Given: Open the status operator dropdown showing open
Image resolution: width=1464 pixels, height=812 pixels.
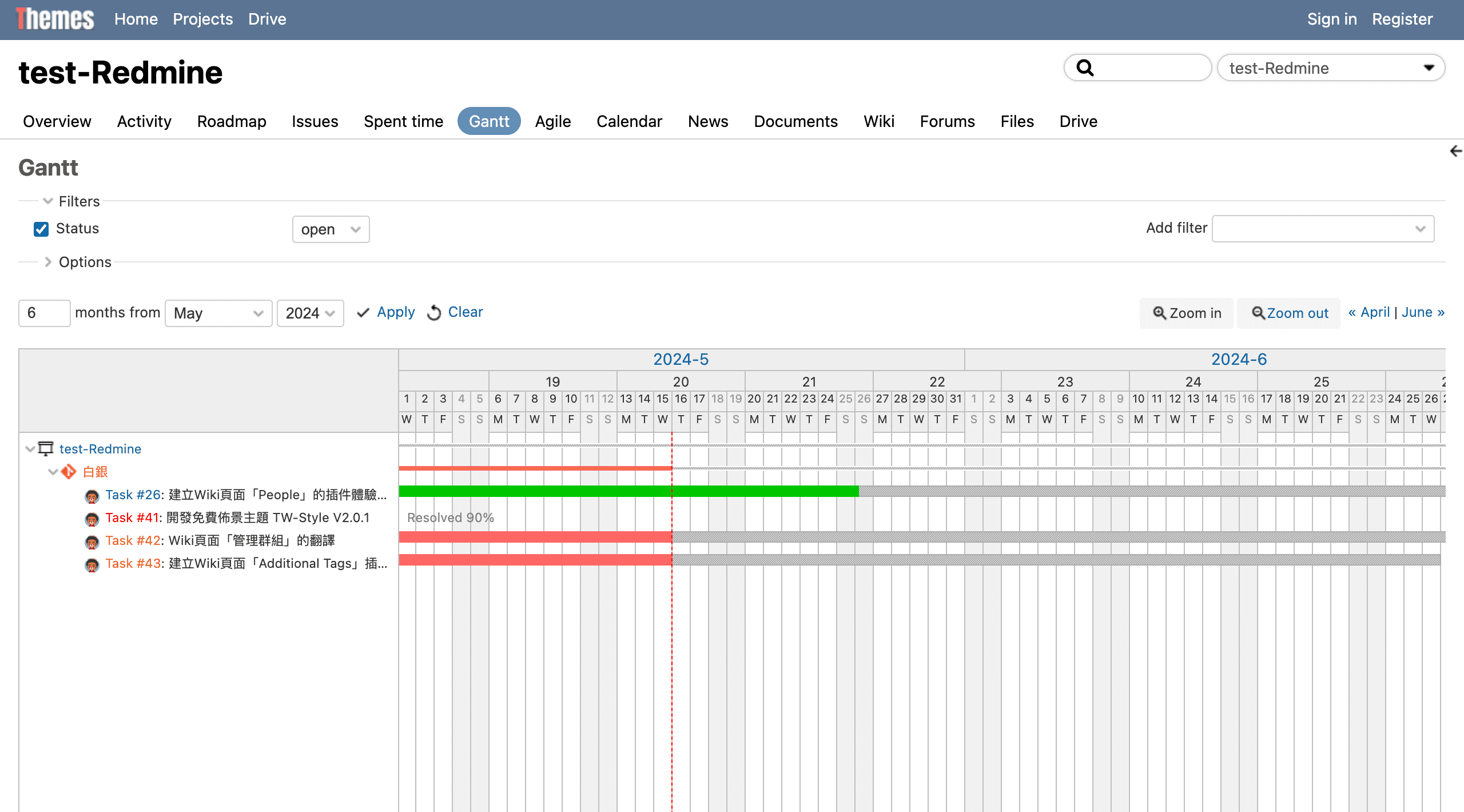Looking at the screenshot, I should (x=331, y=229).
